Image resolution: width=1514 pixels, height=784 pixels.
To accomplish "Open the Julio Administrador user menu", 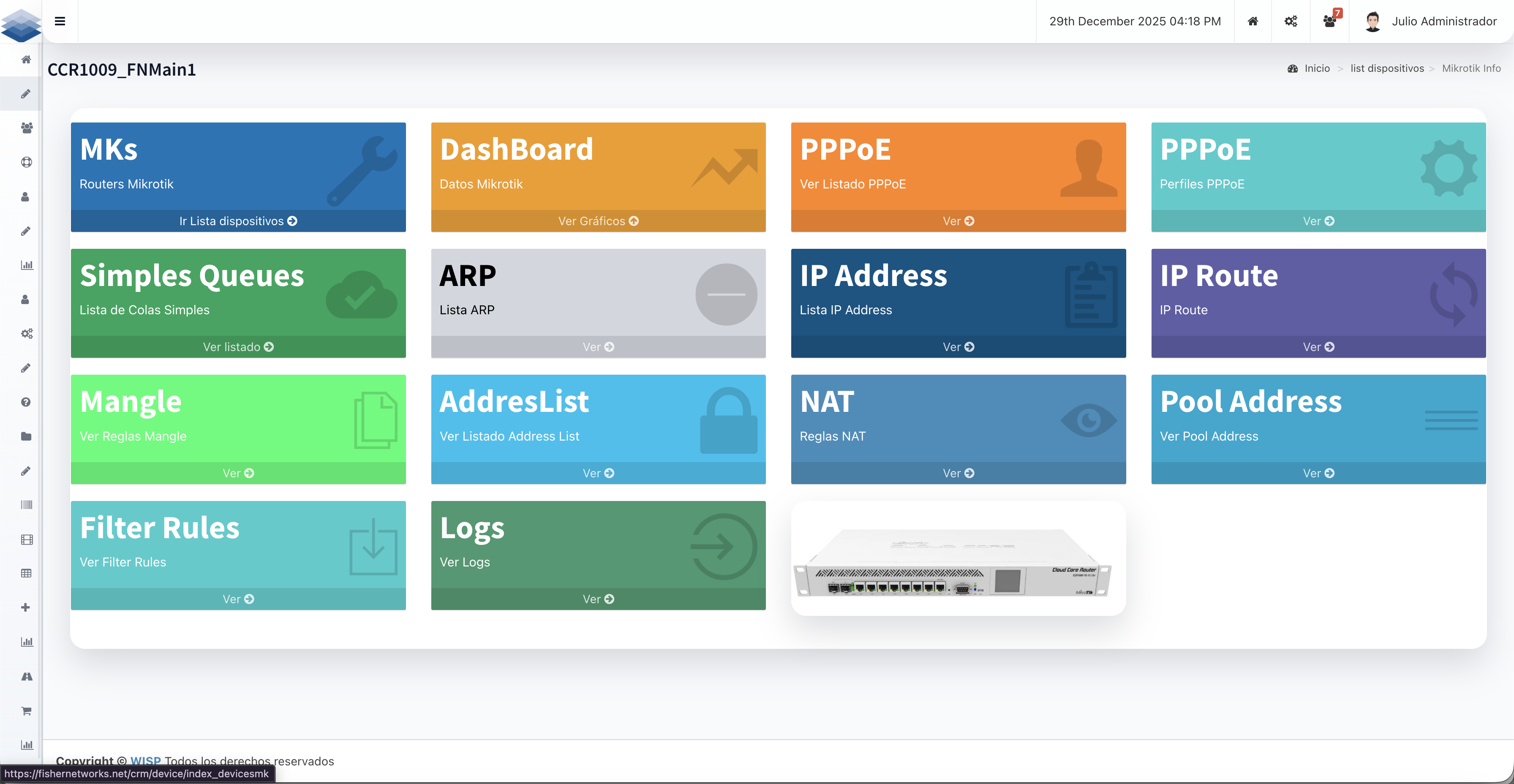I will tap(1430, 21).
